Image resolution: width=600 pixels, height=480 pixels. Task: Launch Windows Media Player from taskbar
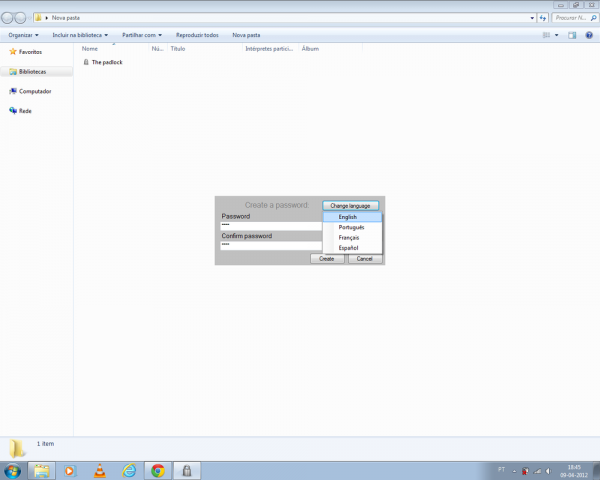tap(70, 471)
